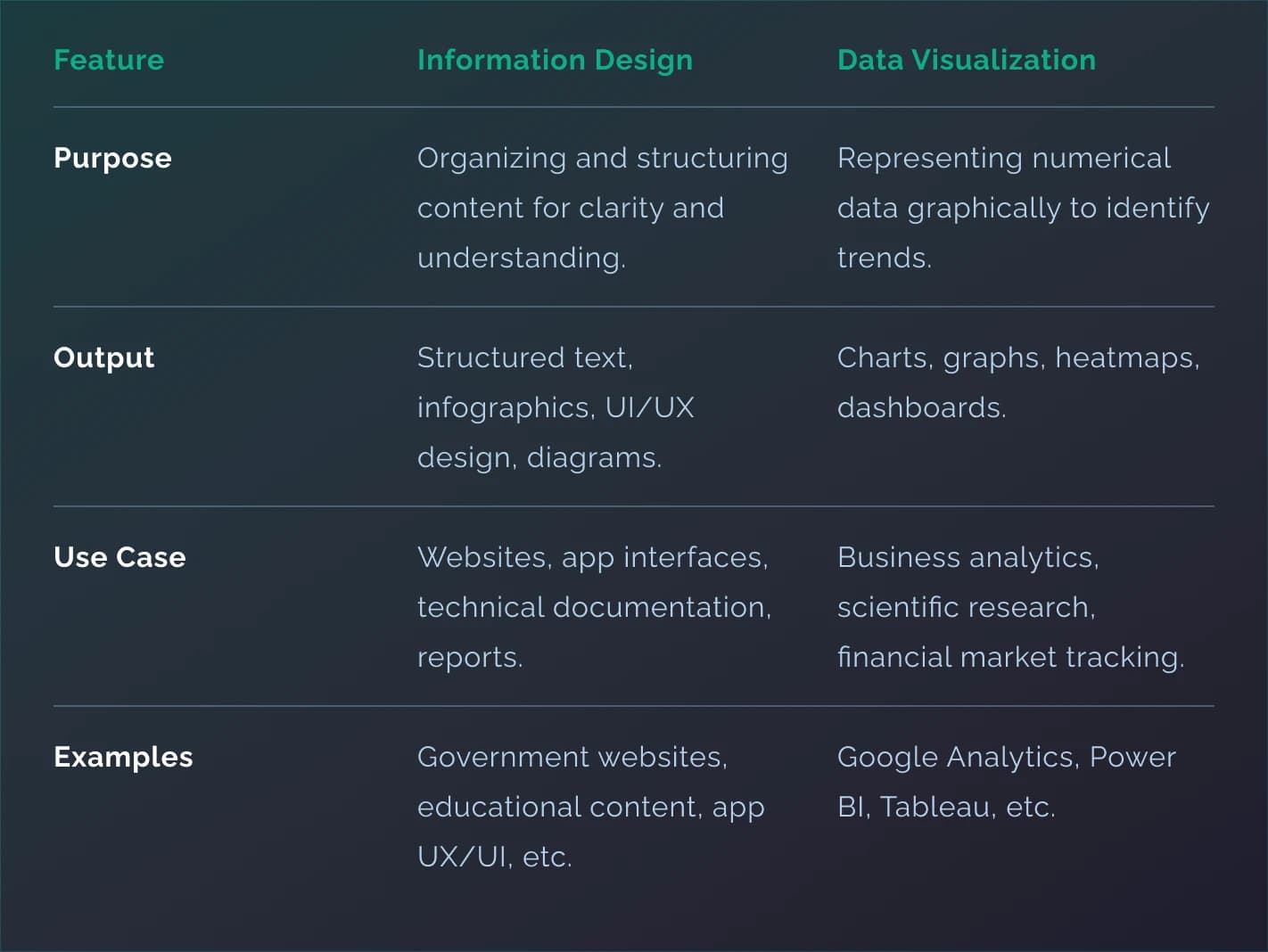The image size is (1268, 952).
Task: Click the Data Visualization column header
Action: point(966,60)
